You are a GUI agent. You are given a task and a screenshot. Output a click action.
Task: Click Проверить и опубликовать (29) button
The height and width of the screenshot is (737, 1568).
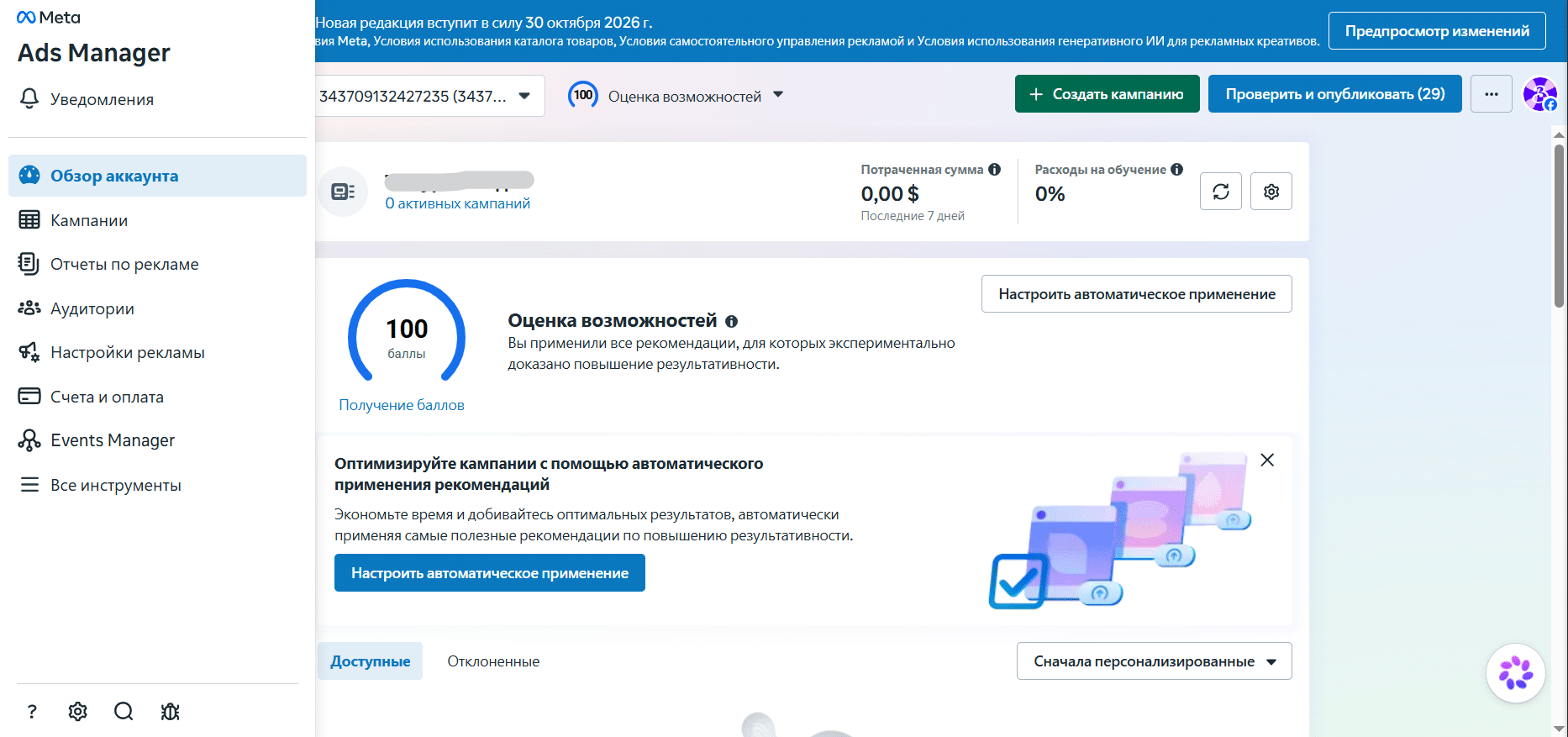(x=1335, y=94)
